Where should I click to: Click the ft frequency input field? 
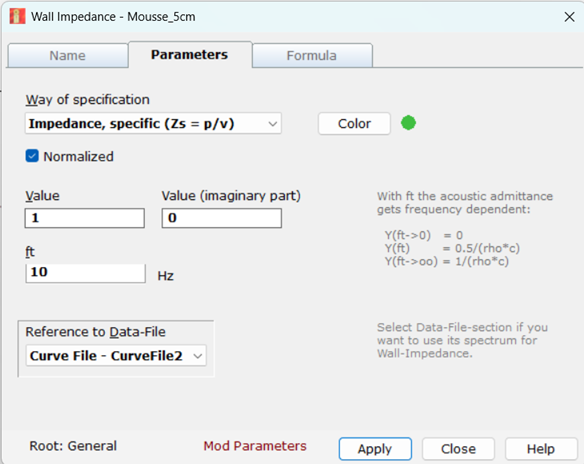(x=85, y=273)
